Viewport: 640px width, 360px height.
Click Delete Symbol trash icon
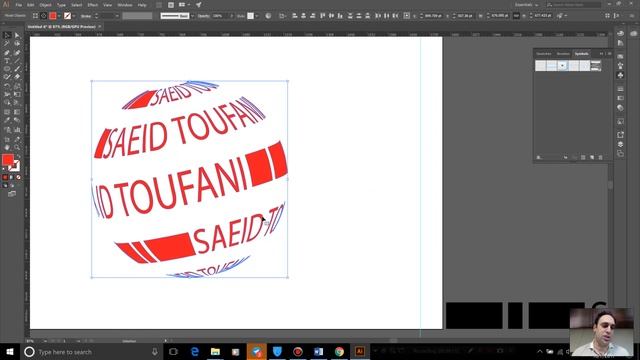(600, 157)
